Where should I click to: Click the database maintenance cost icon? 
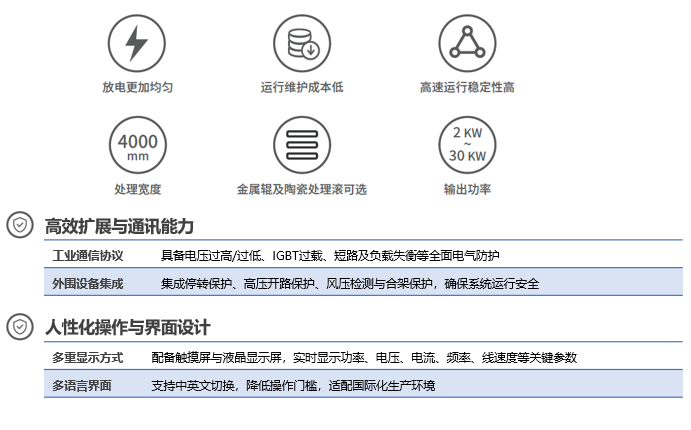point(302,43)
